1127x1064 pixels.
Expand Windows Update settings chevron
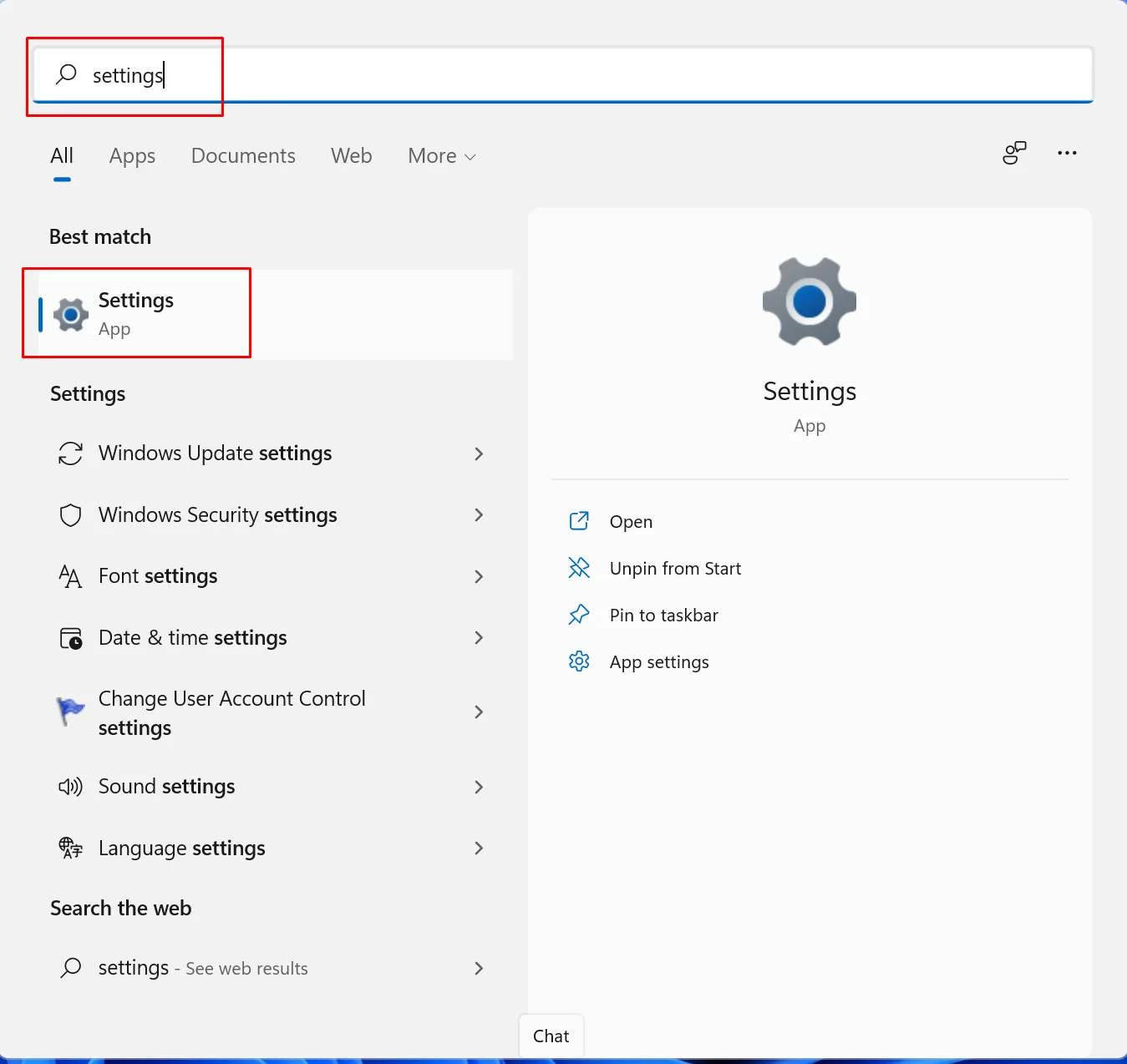click(479, 453)
